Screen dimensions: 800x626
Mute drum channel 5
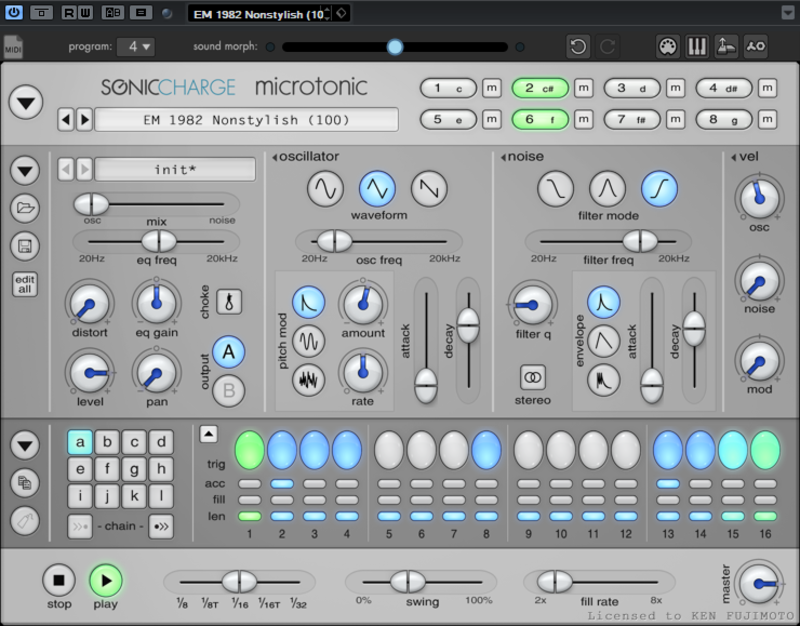click(x=492, y=119)
